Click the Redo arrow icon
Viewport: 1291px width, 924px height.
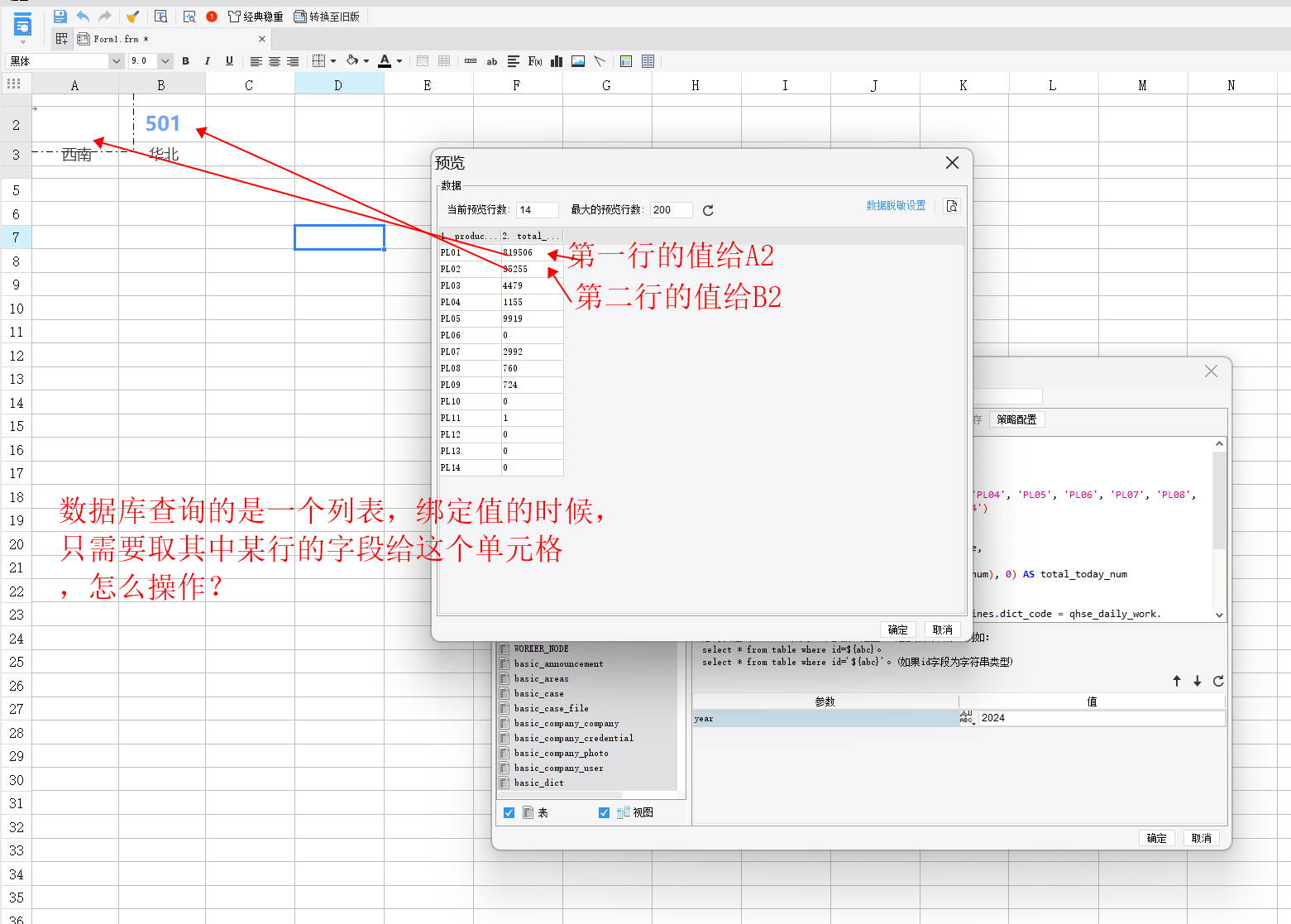click(105, 17)
